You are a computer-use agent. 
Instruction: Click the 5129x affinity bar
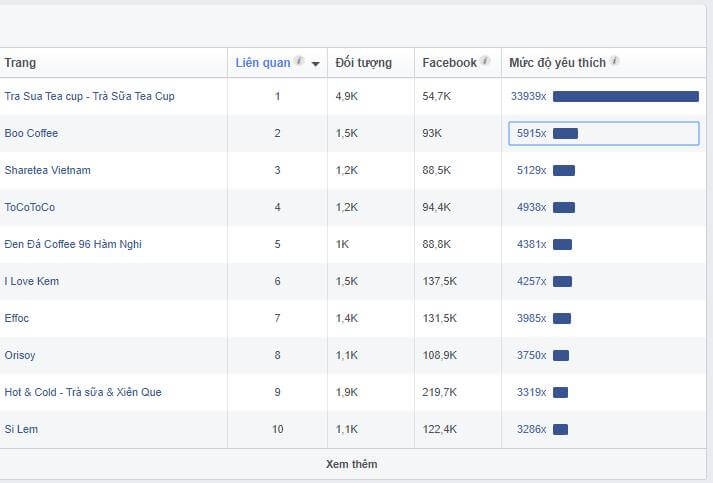pyautogui.click(x=564, y=171)
